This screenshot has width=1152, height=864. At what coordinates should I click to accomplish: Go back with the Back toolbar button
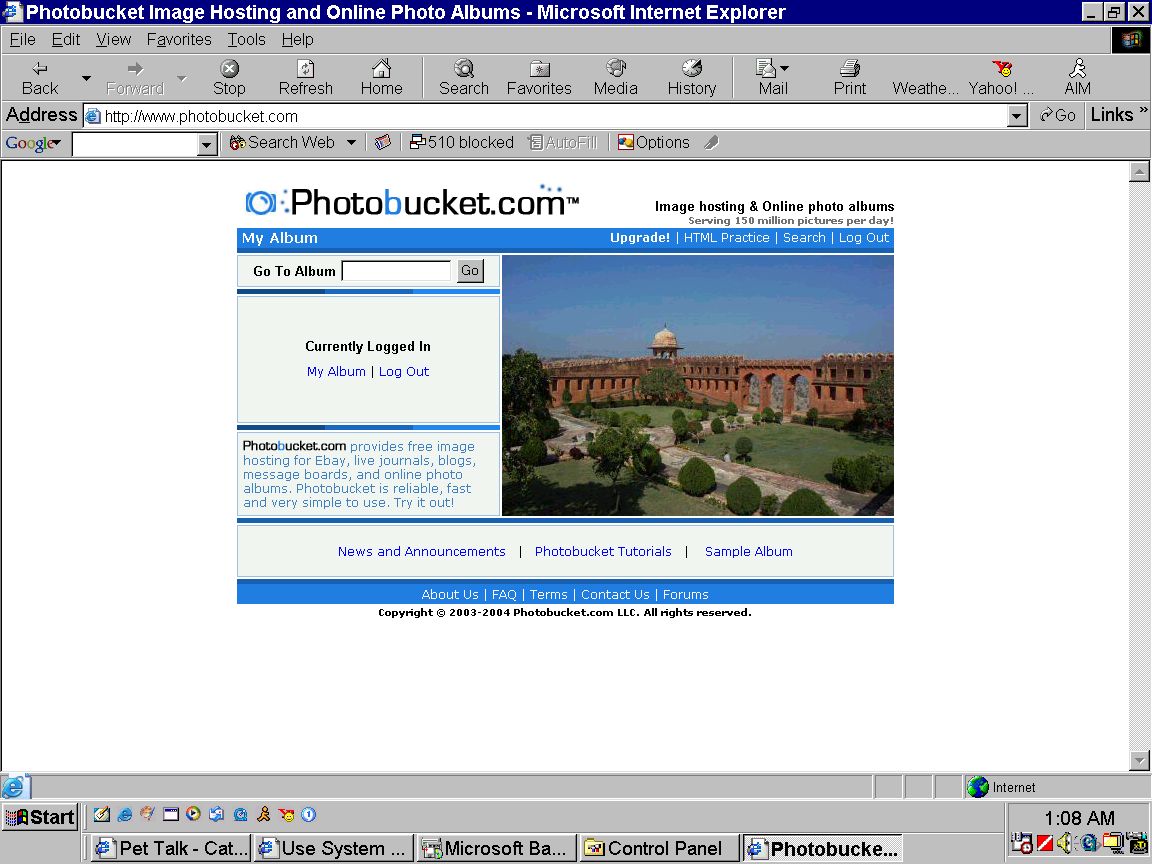[x=40, y=78]
